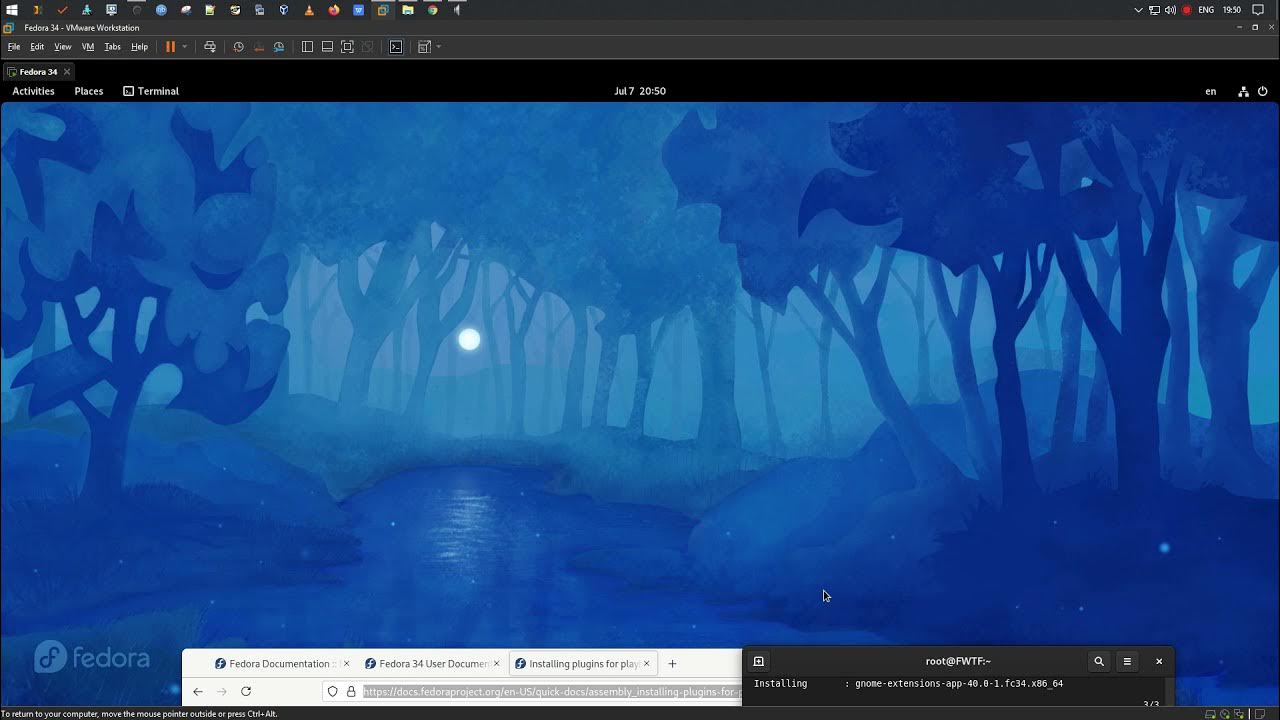Click the site padlock security icon
The height and width of the screenshot is (720, 1280).
click(351, 692)
